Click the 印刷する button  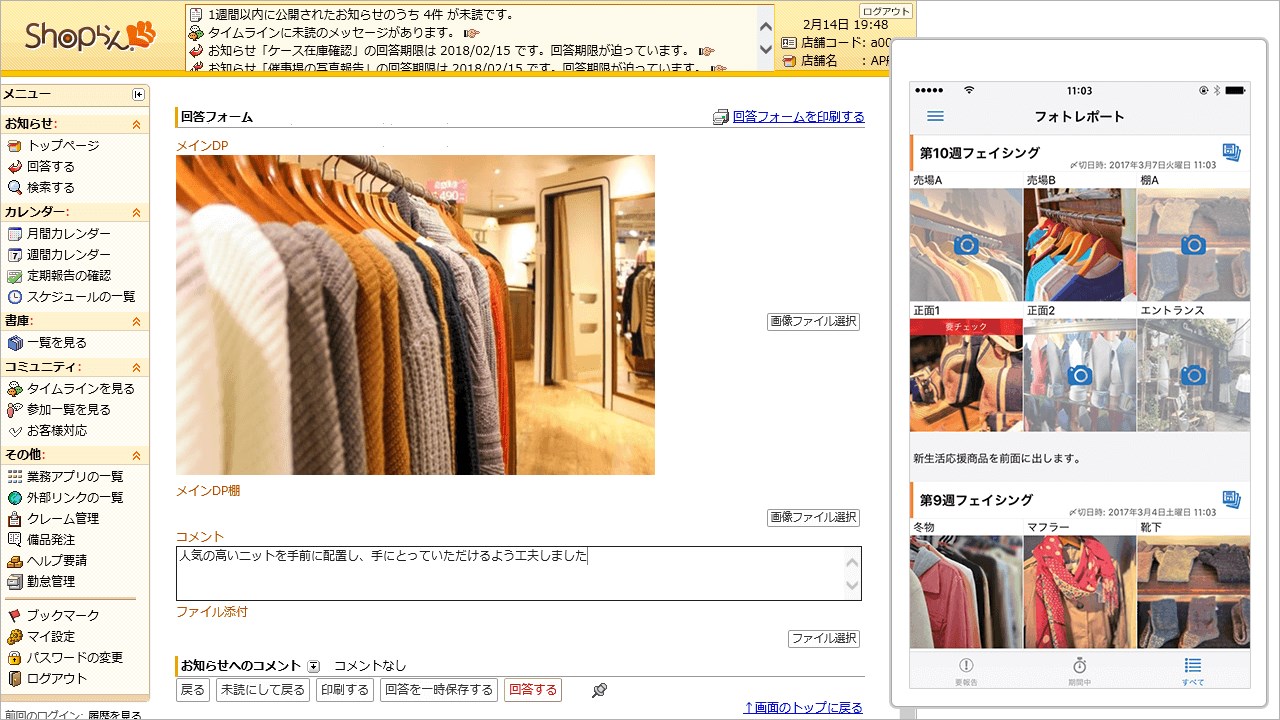point(345,690)
